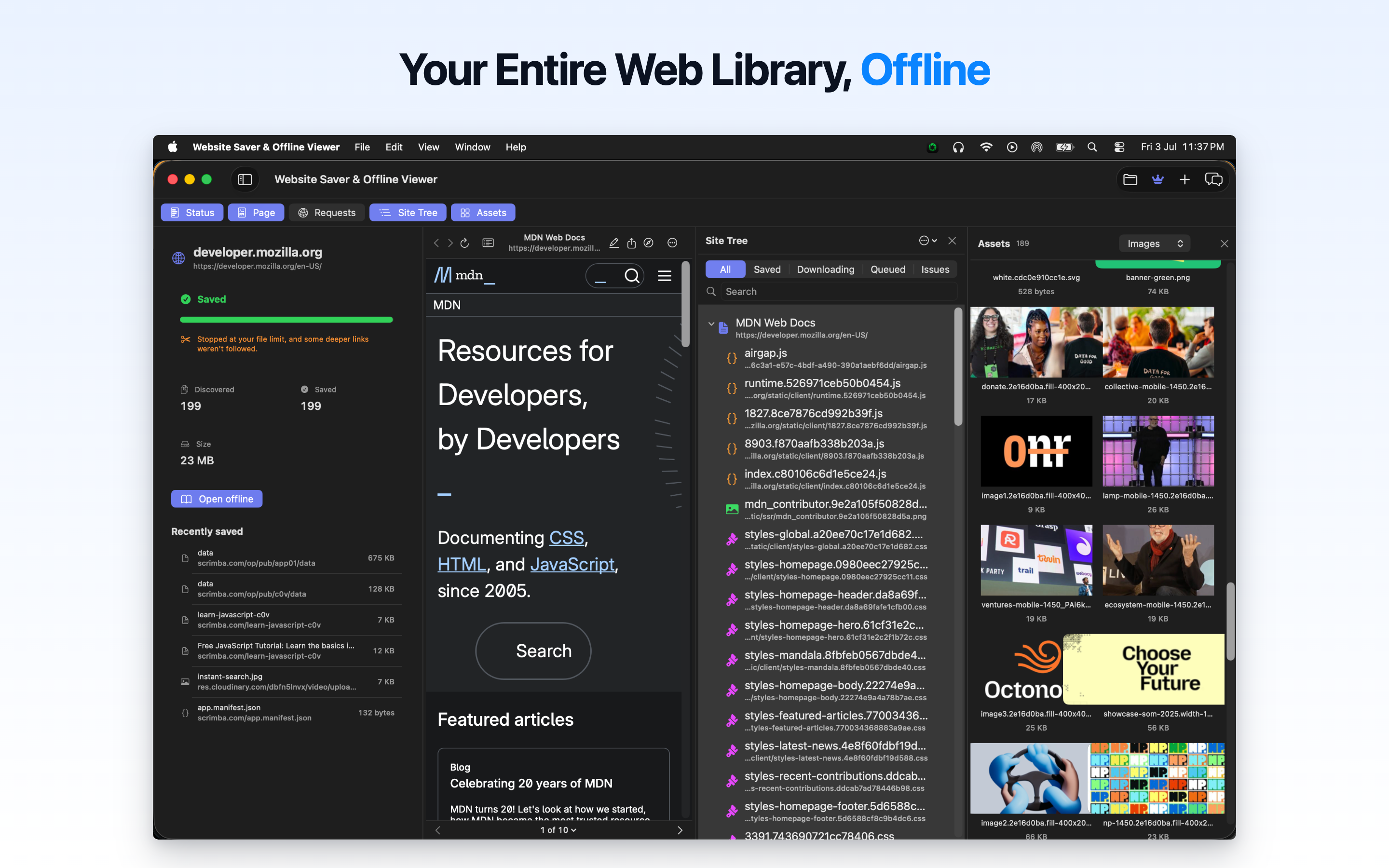
Task: Toggle the sidebar panel icon
Action: (x=245, y=180)
